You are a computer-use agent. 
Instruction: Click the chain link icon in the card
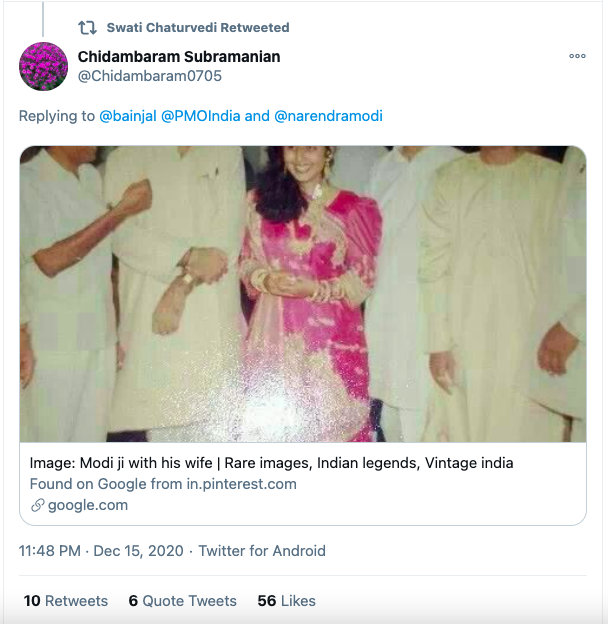pos(38,506)
